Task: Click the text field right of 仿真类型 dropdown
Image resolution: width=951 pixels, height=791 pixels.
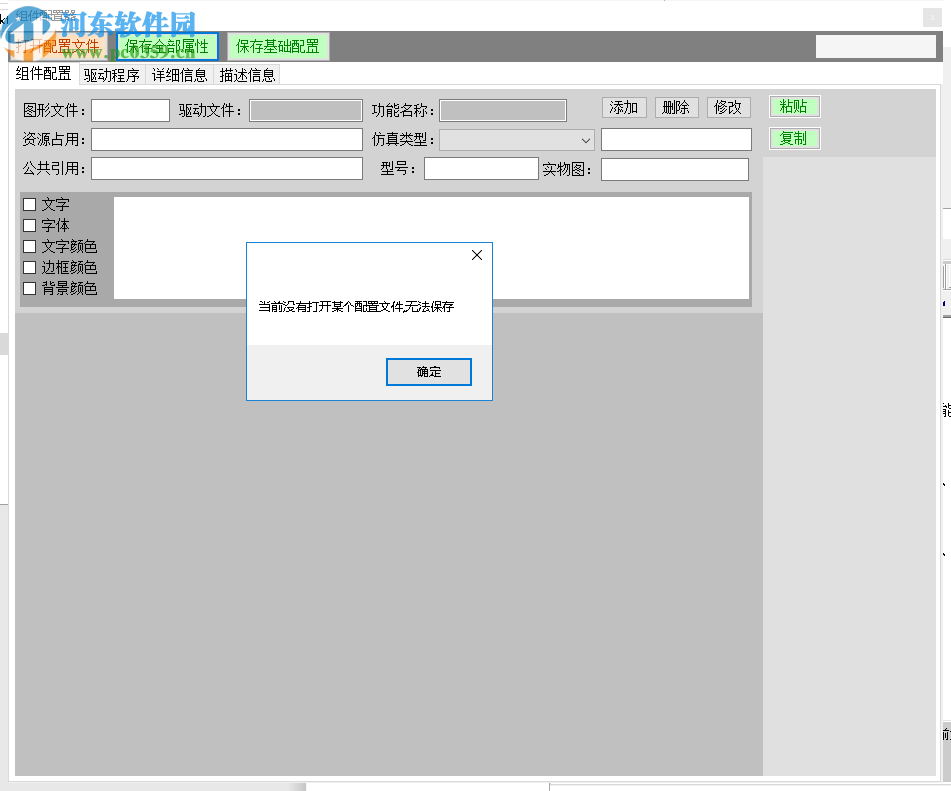Action: pyautogui.click(x=676, y=140)
